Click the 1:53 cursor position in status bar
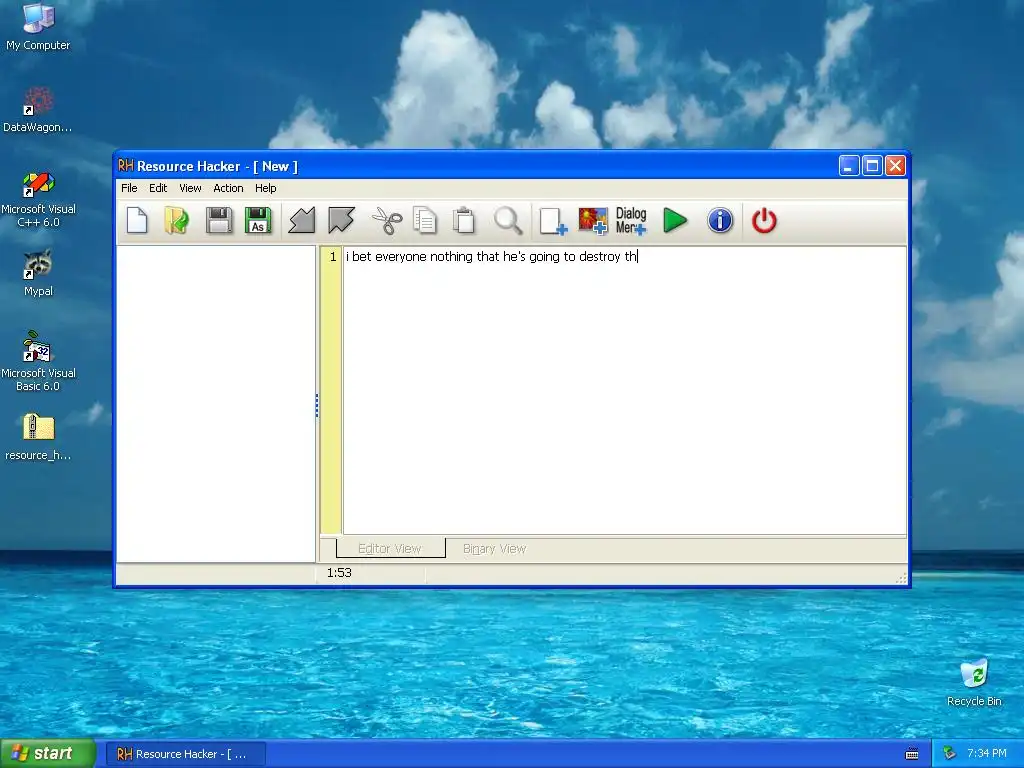 (340, 573)
